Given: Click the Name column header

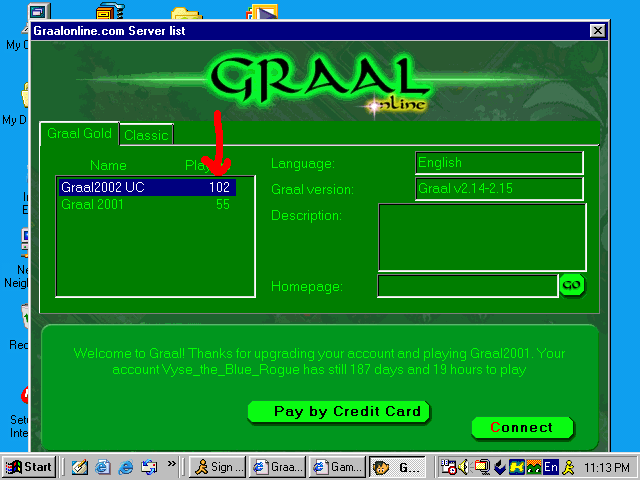Looking at the screenshot, I should (x=108, y=165).
